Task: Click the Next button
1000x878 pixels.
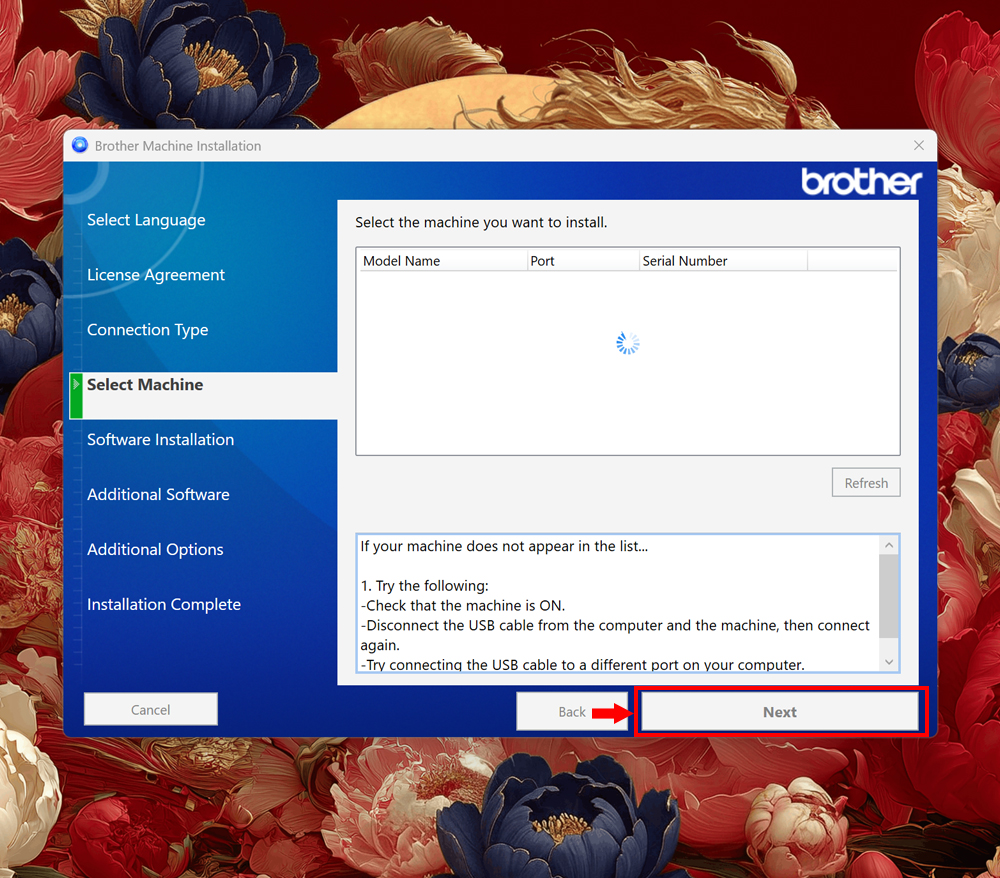Action: pos(780,712)
